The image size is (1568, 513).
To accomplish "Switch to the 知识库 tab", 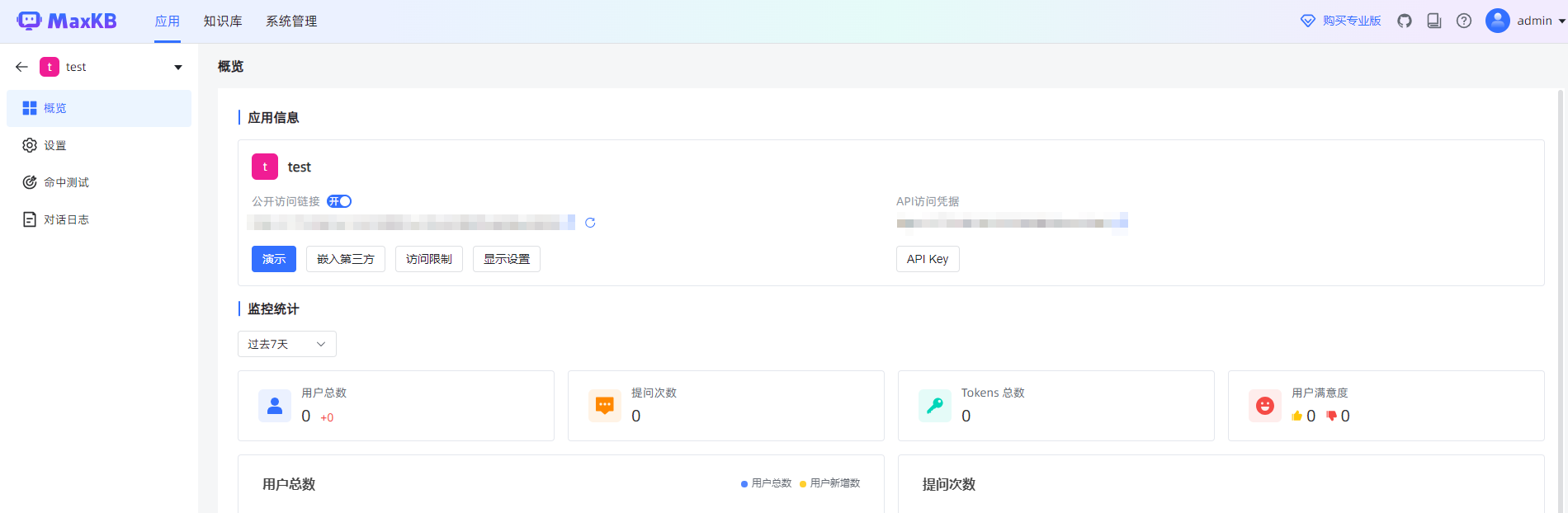I will click(x=223, y=21).
